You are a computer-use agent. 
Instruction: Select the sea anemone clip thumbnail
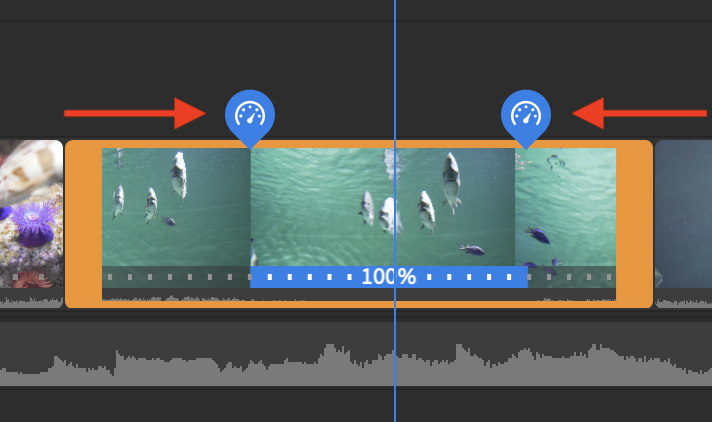[x=31, y=213]
